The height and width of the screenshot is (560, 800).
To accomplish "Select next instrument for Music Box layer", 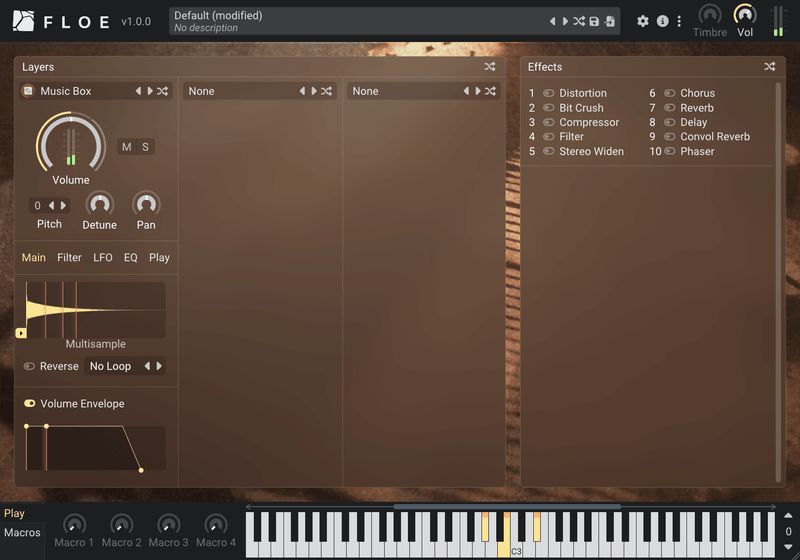I will tap(150, 91).
